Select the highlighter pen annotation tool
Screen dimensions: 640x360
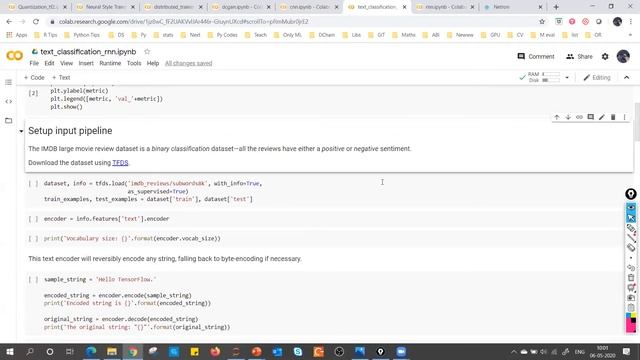(x=631, y=228)
